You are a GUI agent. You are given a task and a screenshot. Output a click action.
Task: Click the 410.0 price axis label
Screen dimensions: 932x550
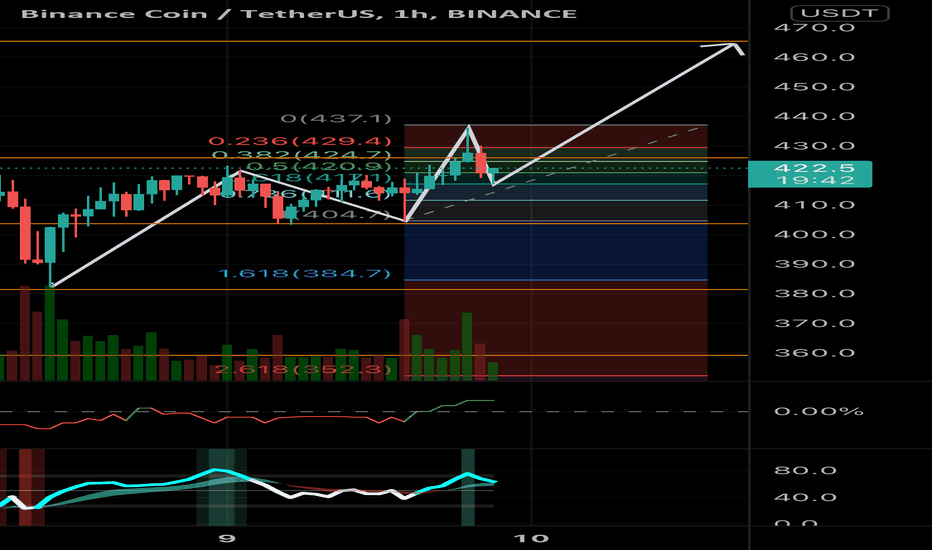(x=814, y=205)
